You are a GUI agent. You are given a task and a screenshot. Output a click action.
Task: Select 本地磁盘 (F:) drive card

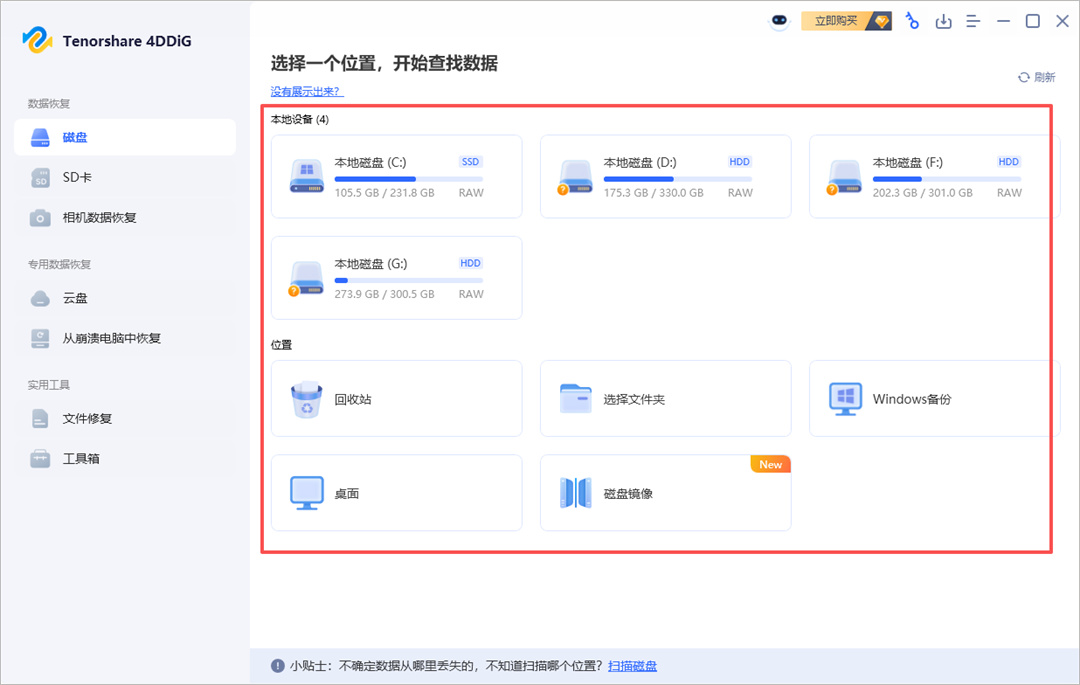934,177
